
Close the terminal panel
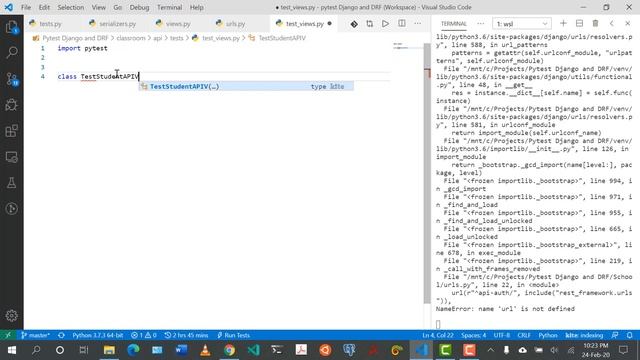coord(627,24)
